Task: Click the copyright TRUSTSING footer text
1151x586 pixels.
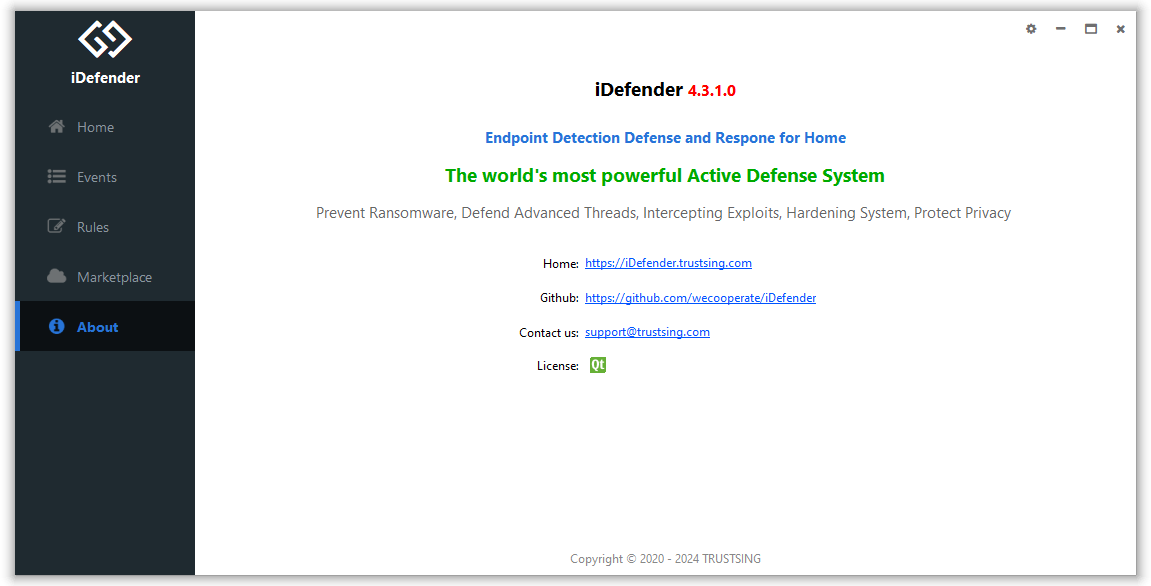Action: 665,559
